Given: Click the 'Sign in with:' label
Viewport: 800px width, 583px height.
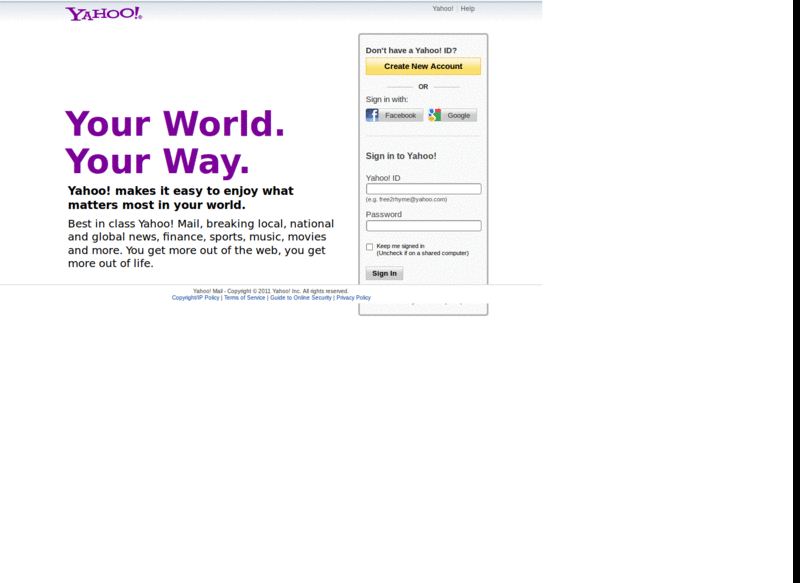Looking at the screenshot, I should [x=387, y=99].
